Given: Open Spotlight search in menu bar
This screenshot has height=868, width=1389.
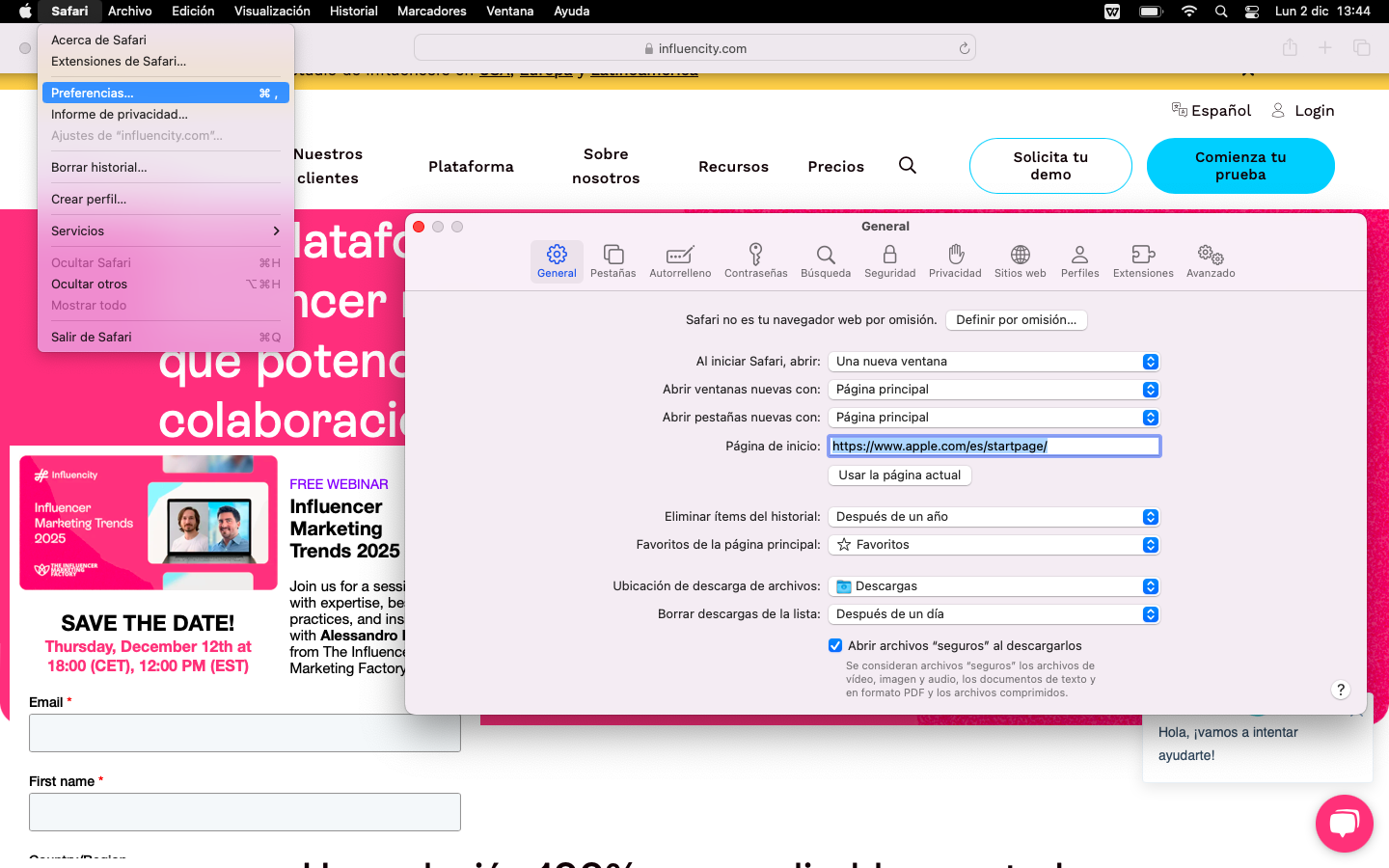Looking at the screenshot, I should [1221, 12].
